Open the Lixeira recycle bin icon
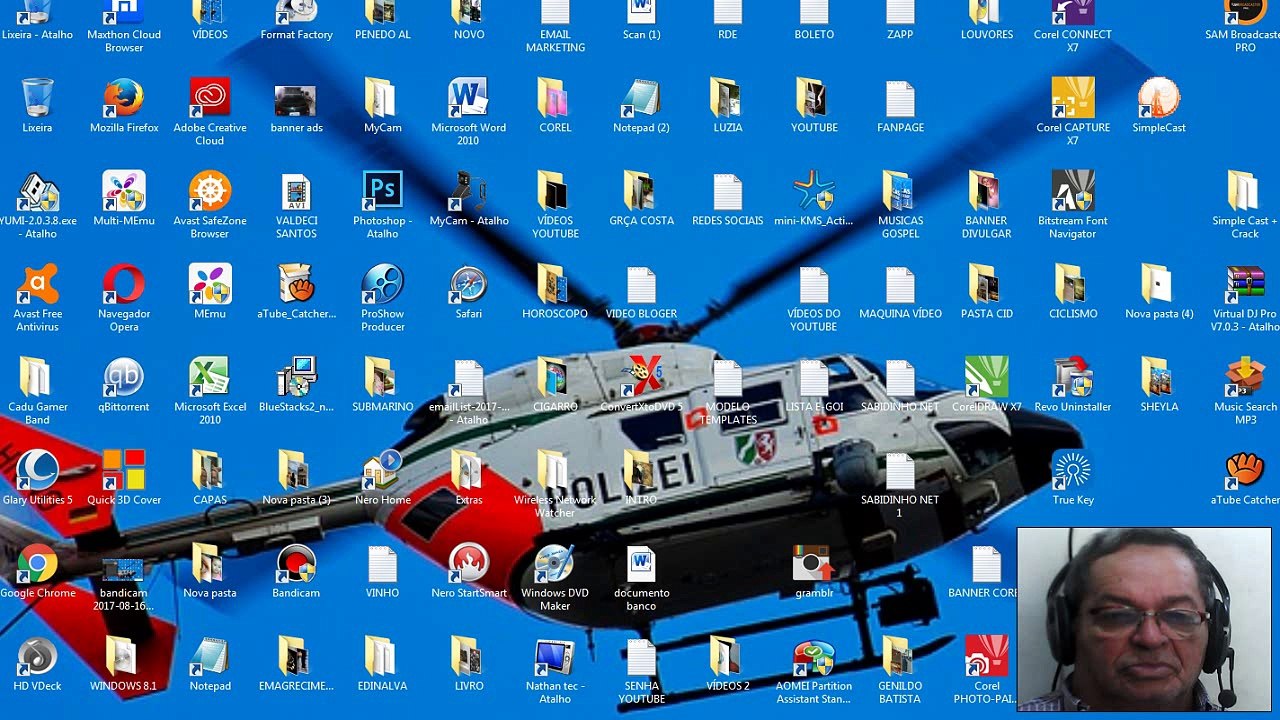 pyautogui.click(x=38, y=99)
